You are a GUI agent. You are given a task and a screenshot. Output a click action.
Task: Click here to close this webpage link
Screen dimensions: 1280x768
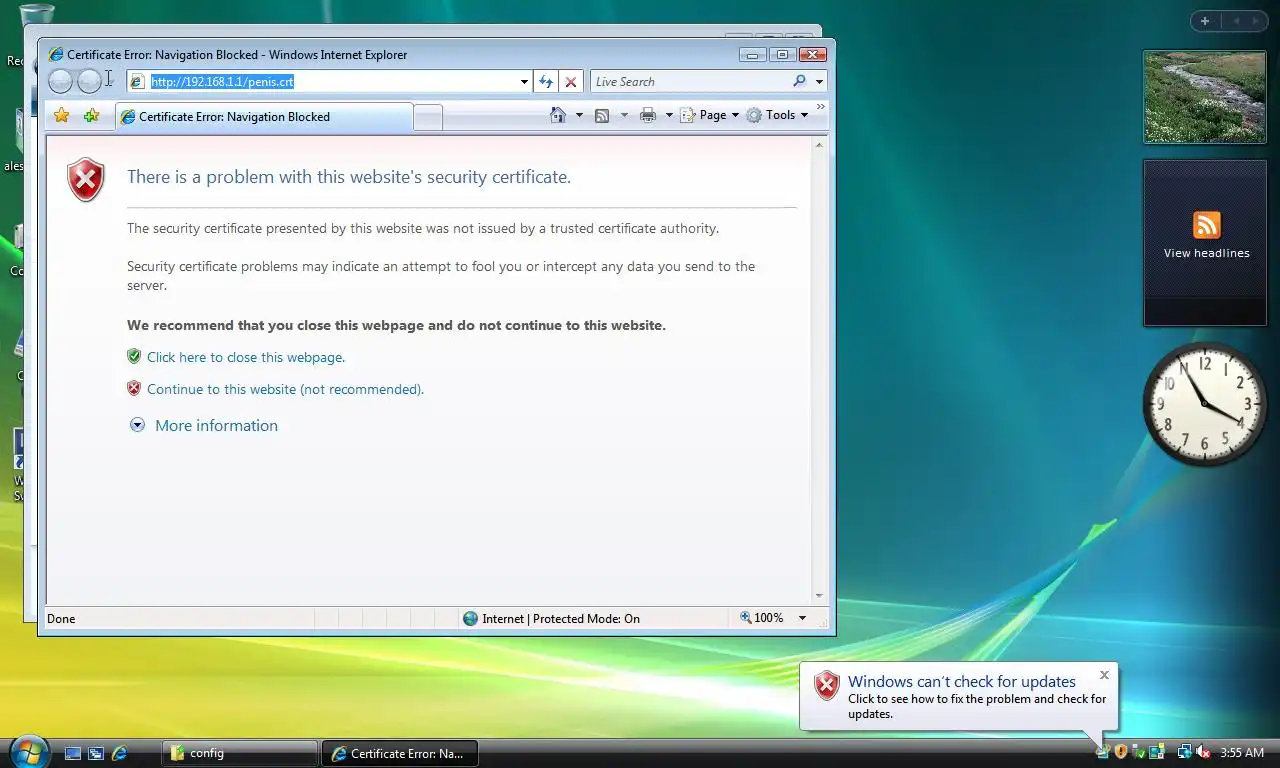click(x=246, y=357)
